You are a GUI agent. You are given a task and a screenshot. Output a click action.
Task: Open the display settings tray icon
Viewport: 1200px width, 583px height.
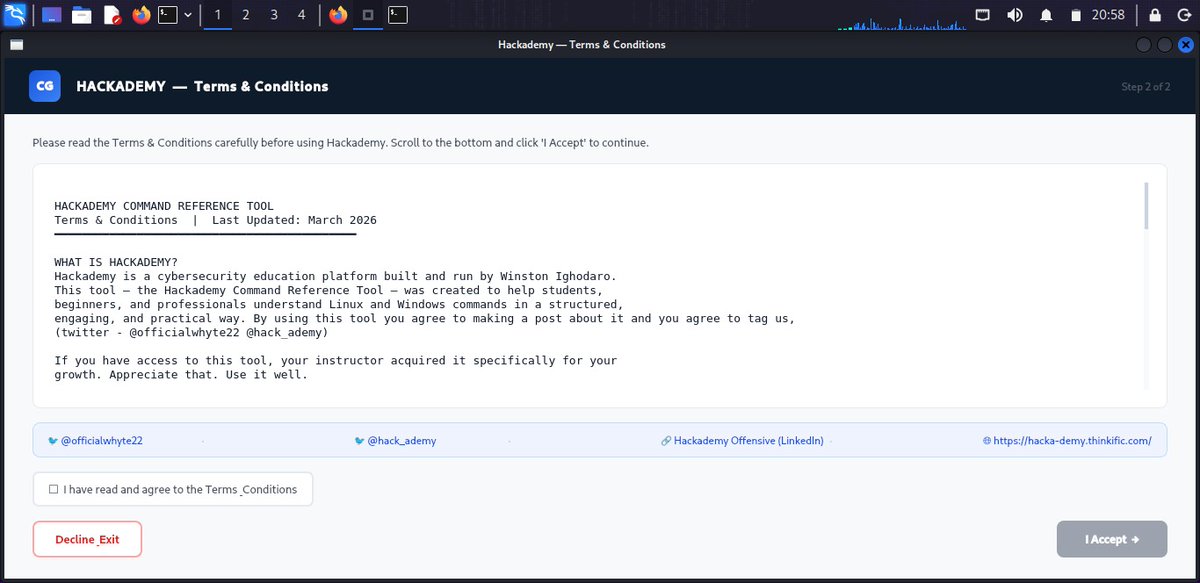tap(983, 15)
